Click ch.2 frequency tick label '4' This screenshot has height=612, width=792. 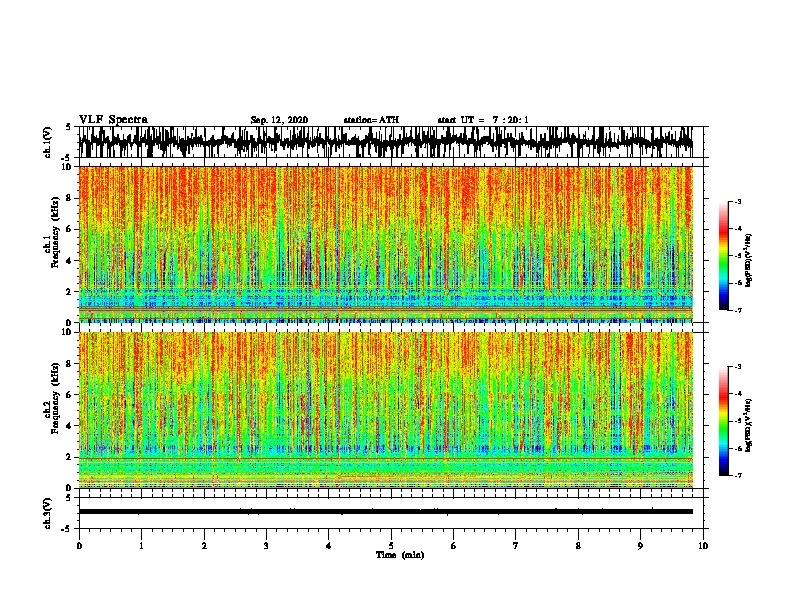[70, 426]
